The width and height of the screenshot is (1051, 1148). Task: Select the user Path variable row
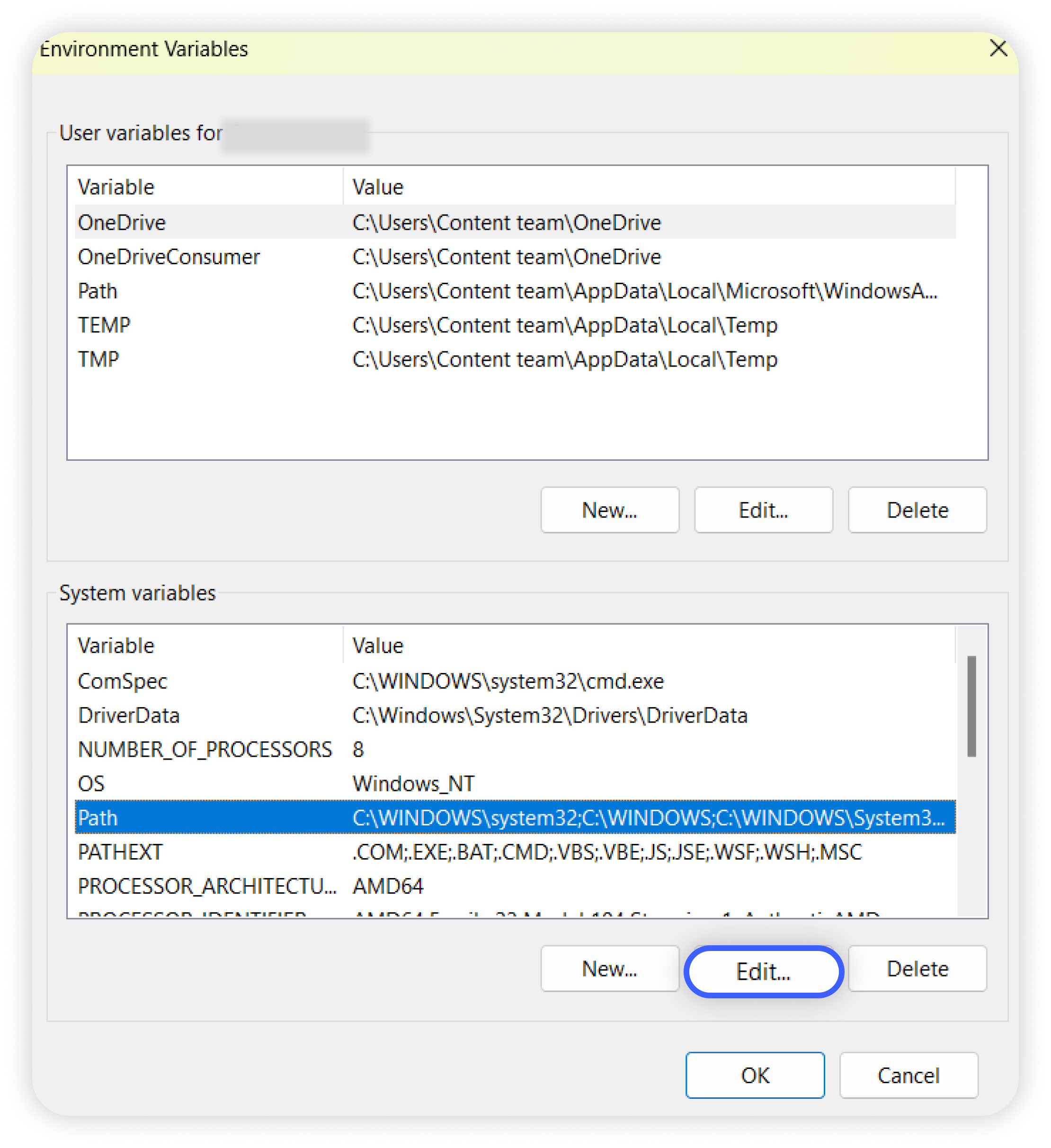coord(98,291)
